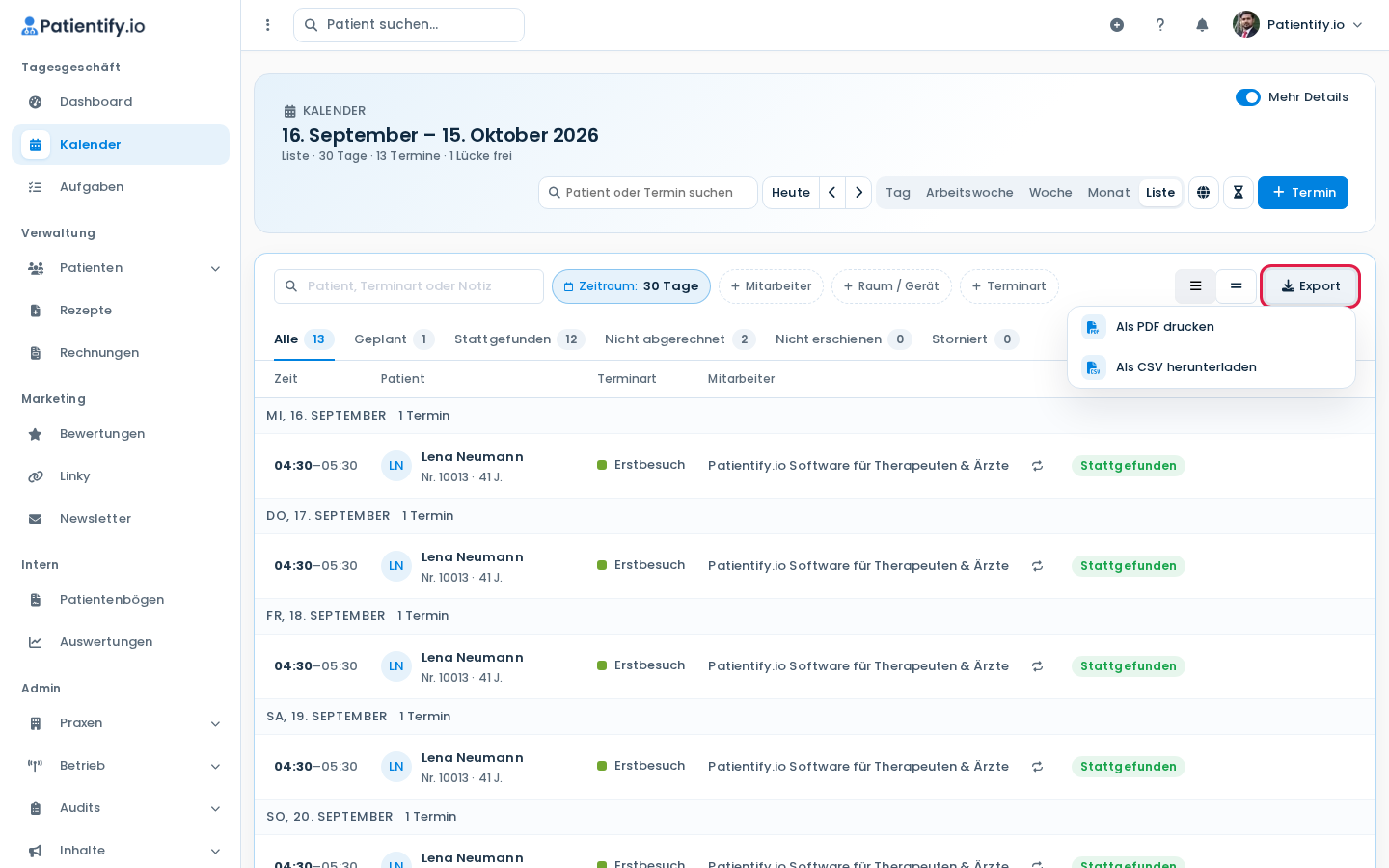Open the Zeitraum 30 Tage filter

click(631, 286)
